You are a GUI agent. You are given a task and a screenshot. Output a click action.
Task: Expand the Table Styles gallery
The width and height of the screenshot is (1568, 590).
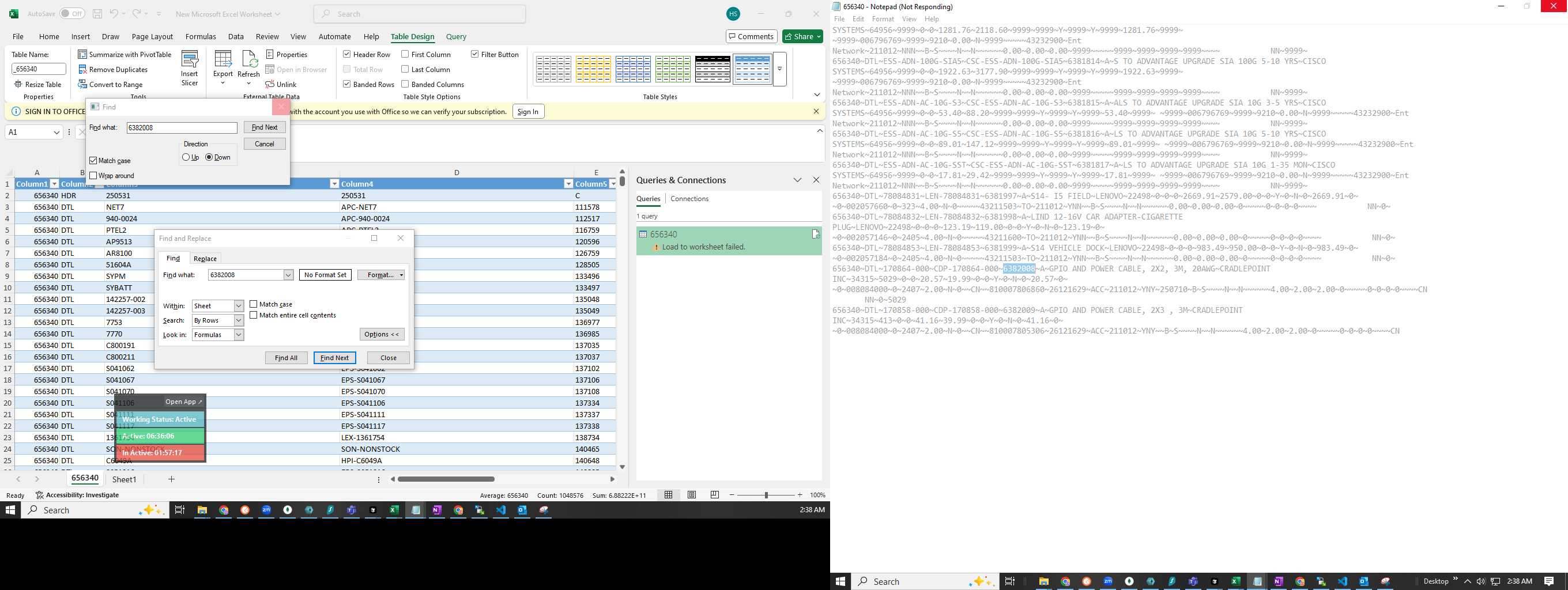780,69
